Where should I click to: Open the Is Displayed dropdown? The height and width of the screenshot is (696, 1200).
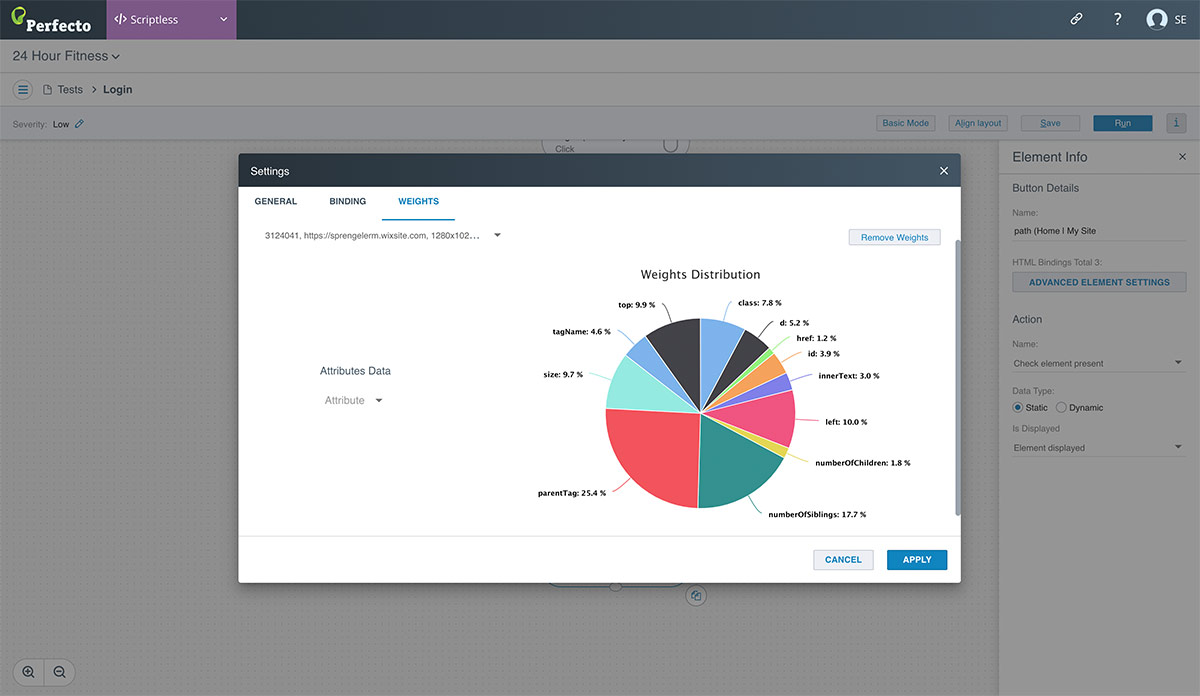pos(1099,448)
